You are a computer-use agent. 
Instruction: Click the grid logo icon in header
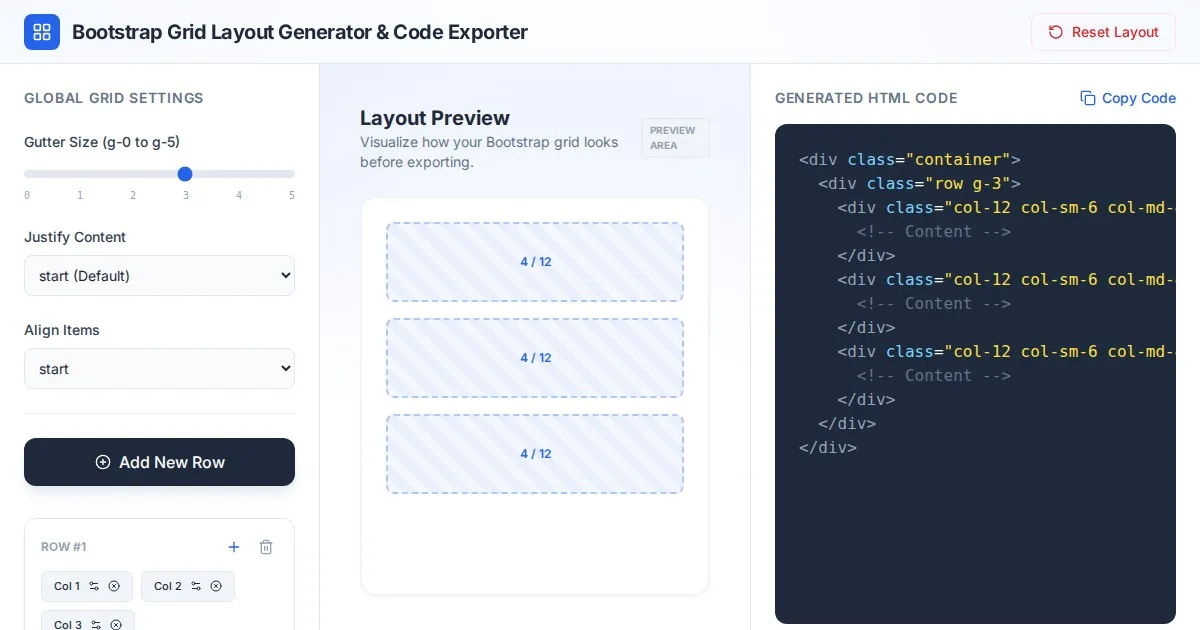coord(42,32)
